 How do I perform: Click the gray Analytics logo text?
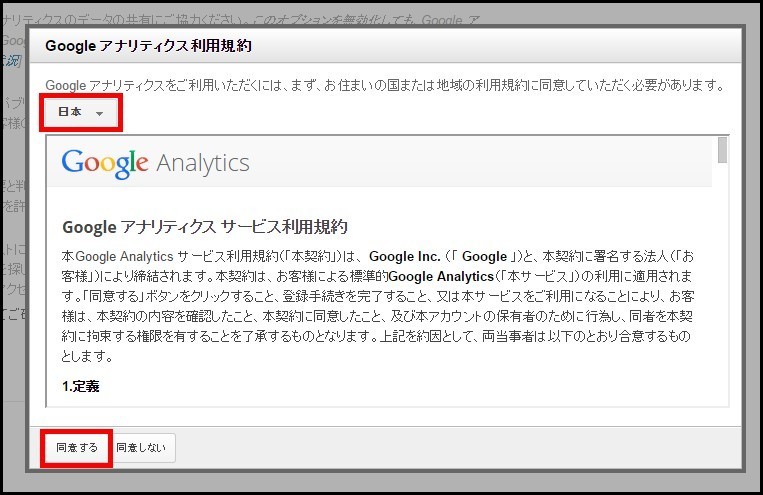202,164
